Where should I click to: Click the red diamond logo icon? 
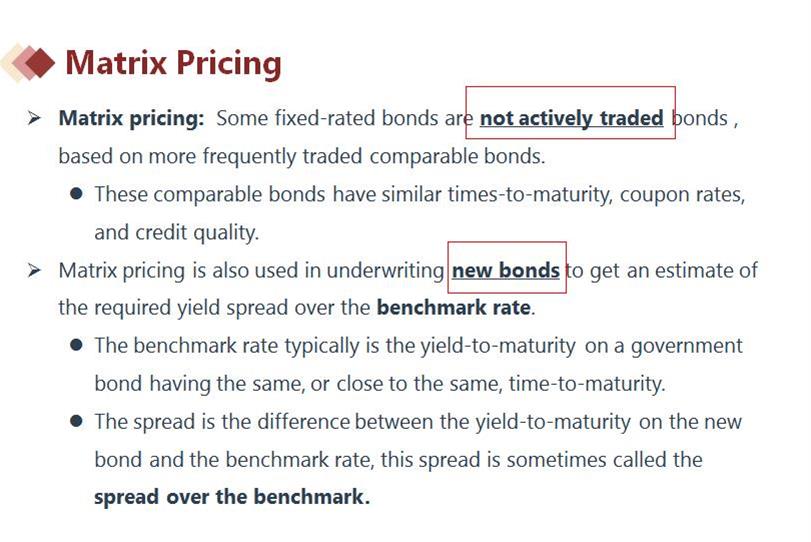pyautogui.click(x=28, y=63)
